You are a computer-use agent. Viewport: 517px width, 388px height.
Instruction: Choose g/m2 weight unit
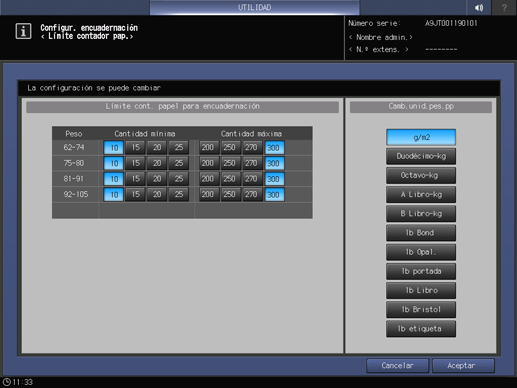point(421,137)
